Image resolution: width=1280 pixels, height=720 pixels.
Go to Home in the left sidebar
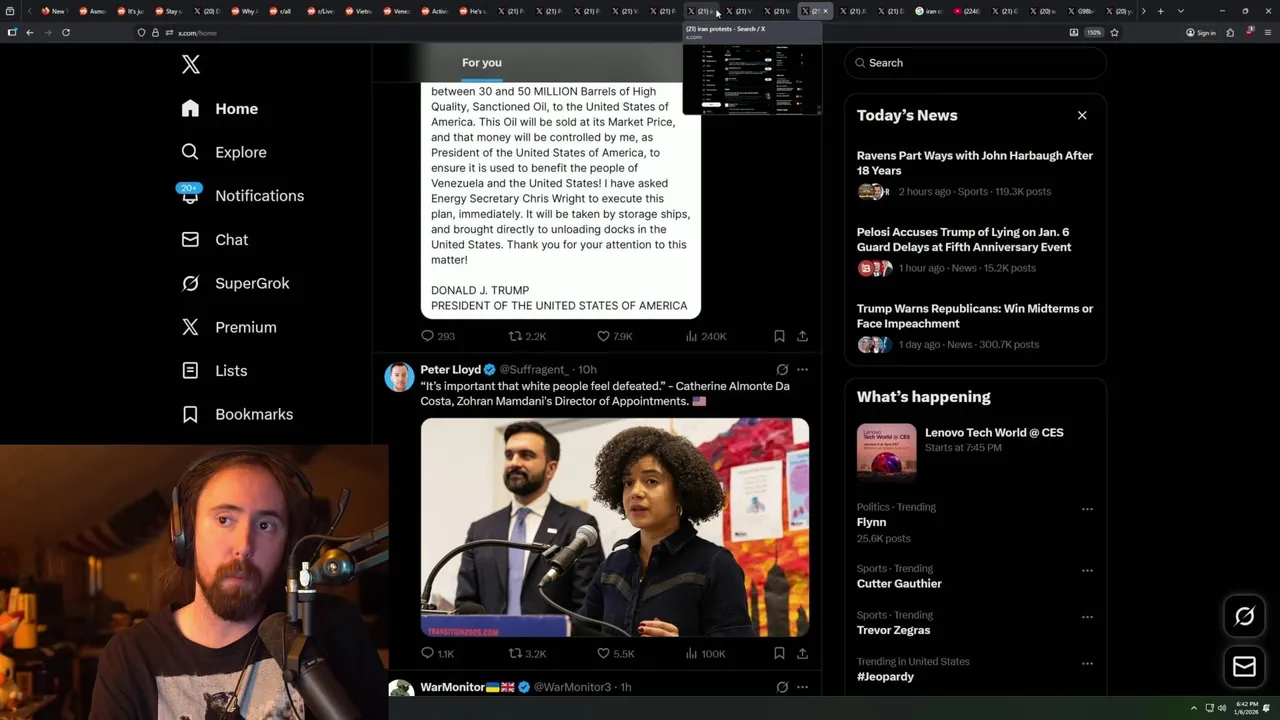pos(220,109)
